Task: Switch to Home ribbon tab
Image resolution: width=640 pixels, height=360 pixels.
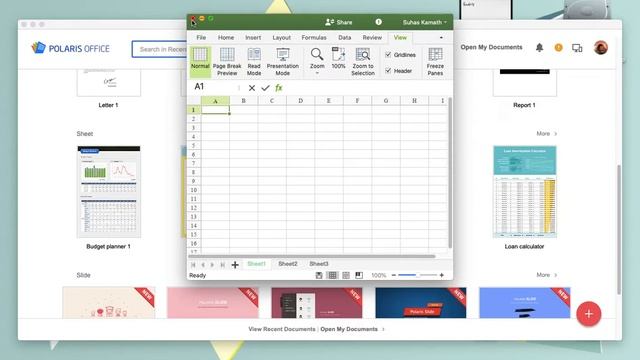Action: (226, 38)
